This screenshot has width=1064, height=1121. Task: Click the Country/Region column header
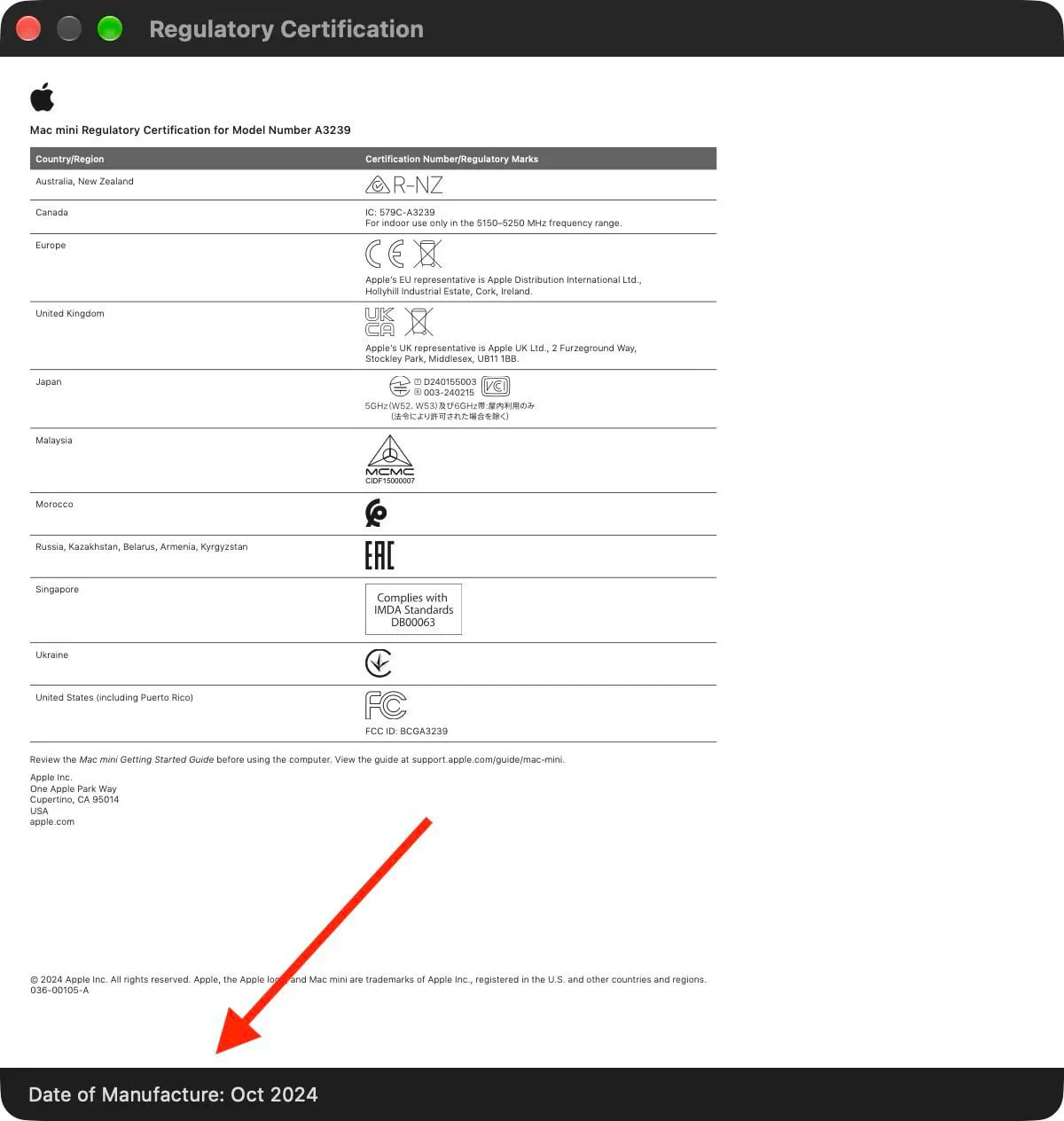(70, 160)
